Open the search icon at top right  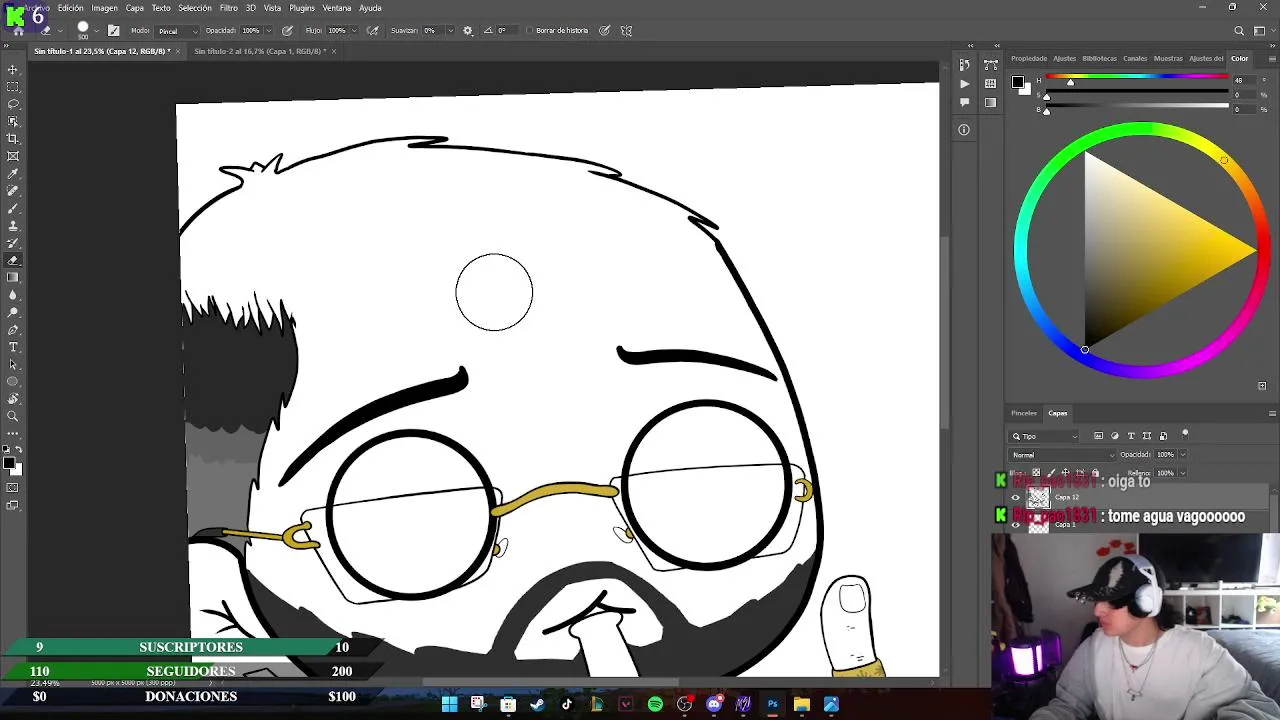(1239, 31)
